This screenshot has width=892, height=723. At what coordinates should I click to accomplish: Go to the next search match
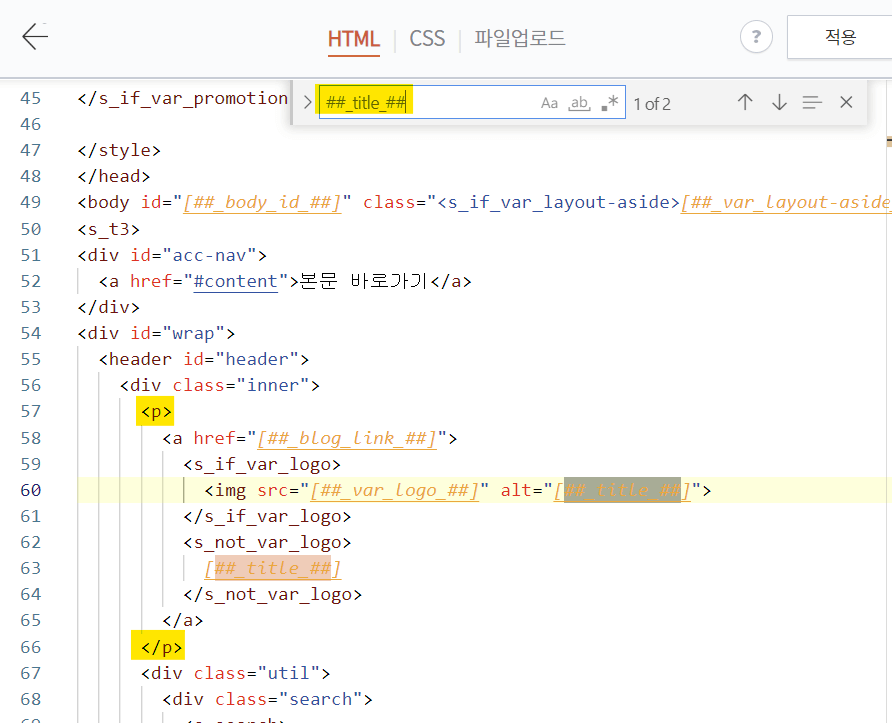779,102
